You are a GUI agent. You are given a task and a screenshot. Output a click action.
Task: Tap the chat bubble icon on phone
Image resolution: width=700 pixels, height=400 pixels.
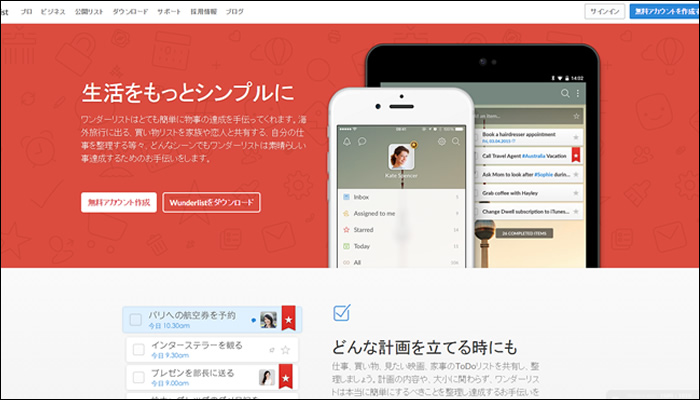click(362, 142)
